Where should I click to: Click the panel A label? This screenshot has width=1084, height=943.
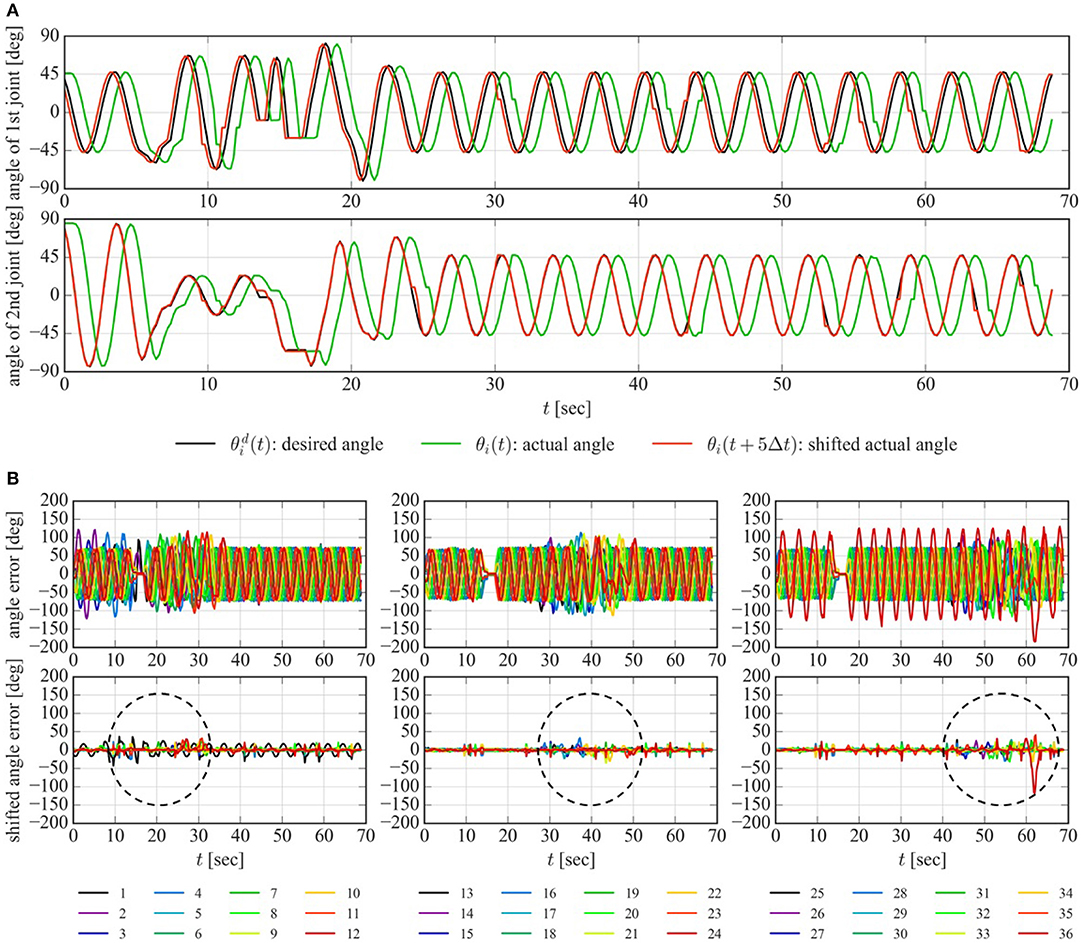point(13,12)
